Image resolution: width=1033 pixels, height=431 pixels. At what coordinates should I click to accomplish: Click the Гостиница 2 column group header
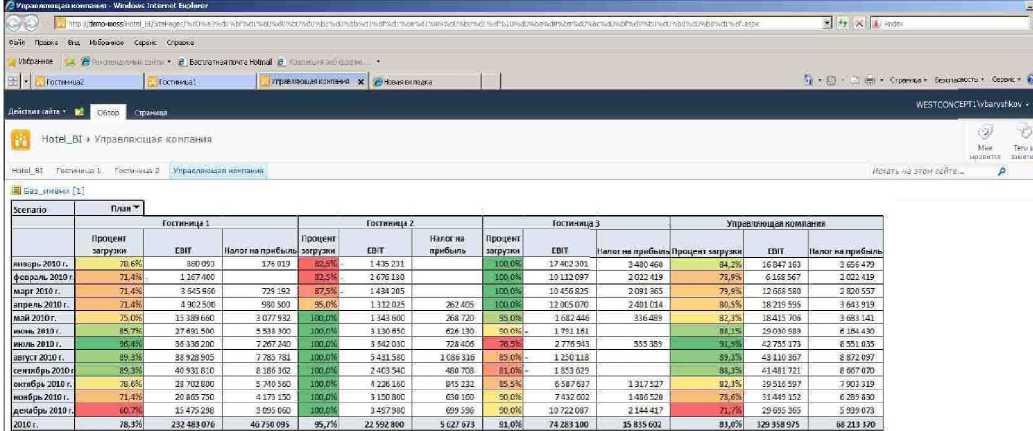point(391,224)
